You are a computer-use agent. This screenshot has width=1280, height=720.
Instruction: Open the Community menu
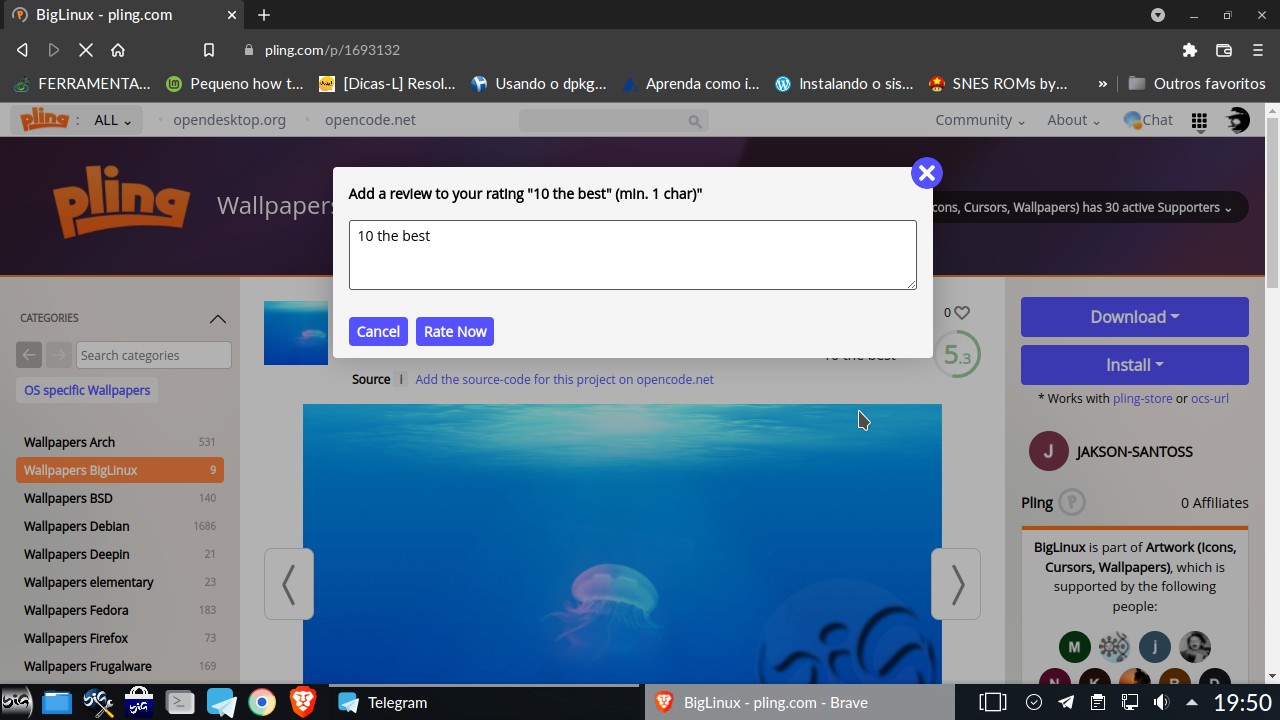coord(980,120)
